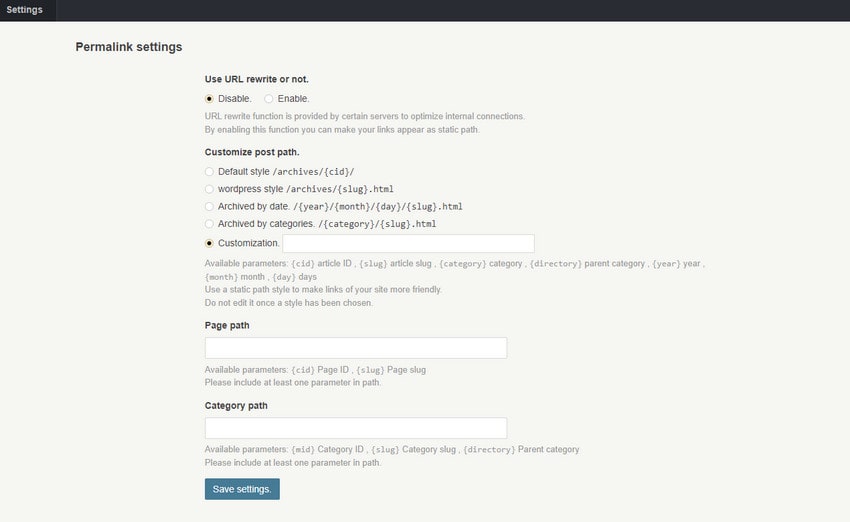This screenshot has height=522, width=850.
Task: Click the Save settings button
Action: pyautogui.click(x=242, y=489)
